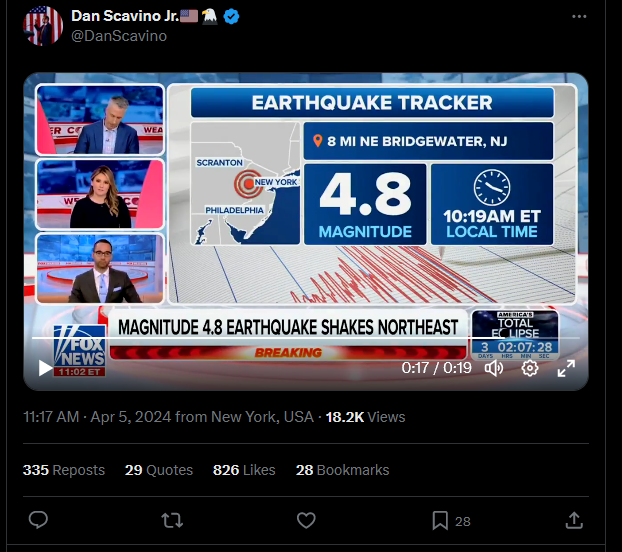Play the earthquake tracker video
This screenshot has width=622, height=552.
point(45,368)
